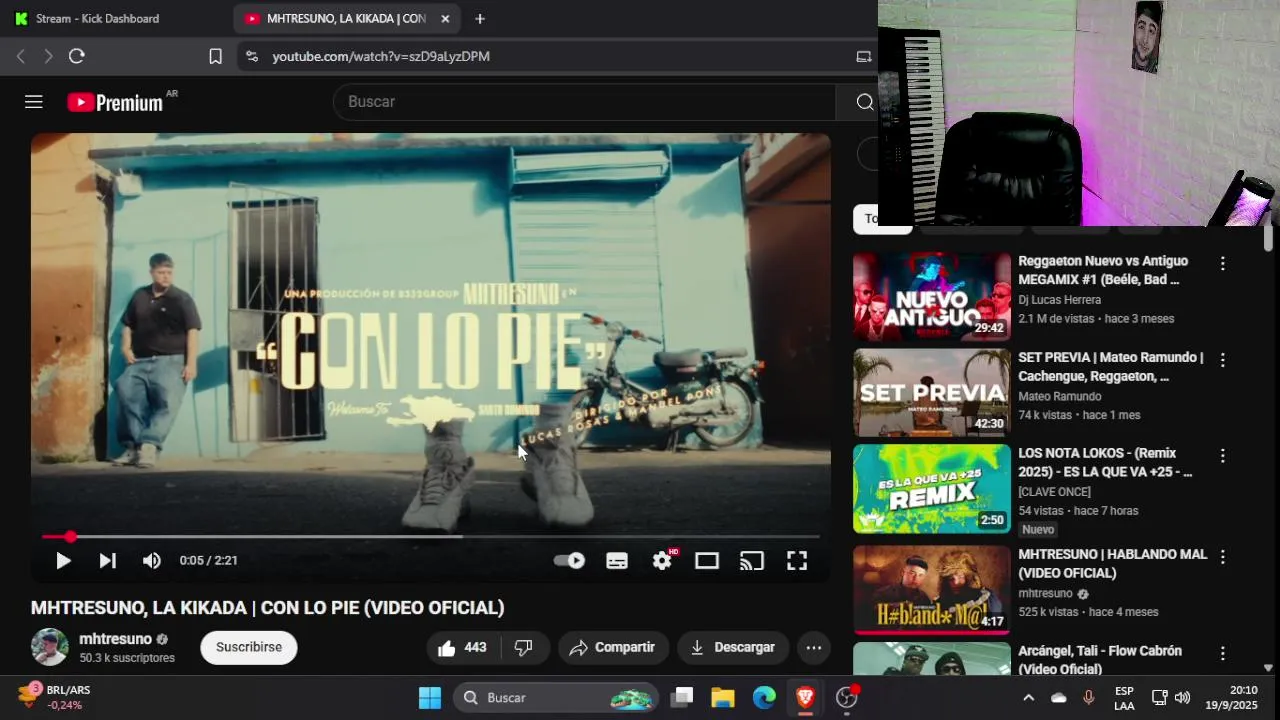Open microphone tray icon
1280x720 pixels.
1089,698
